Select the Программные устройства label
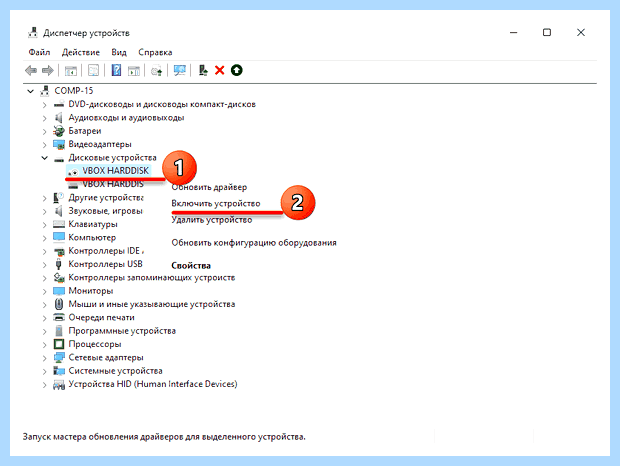This screenshot has height=466, width=620. point(122,331)
